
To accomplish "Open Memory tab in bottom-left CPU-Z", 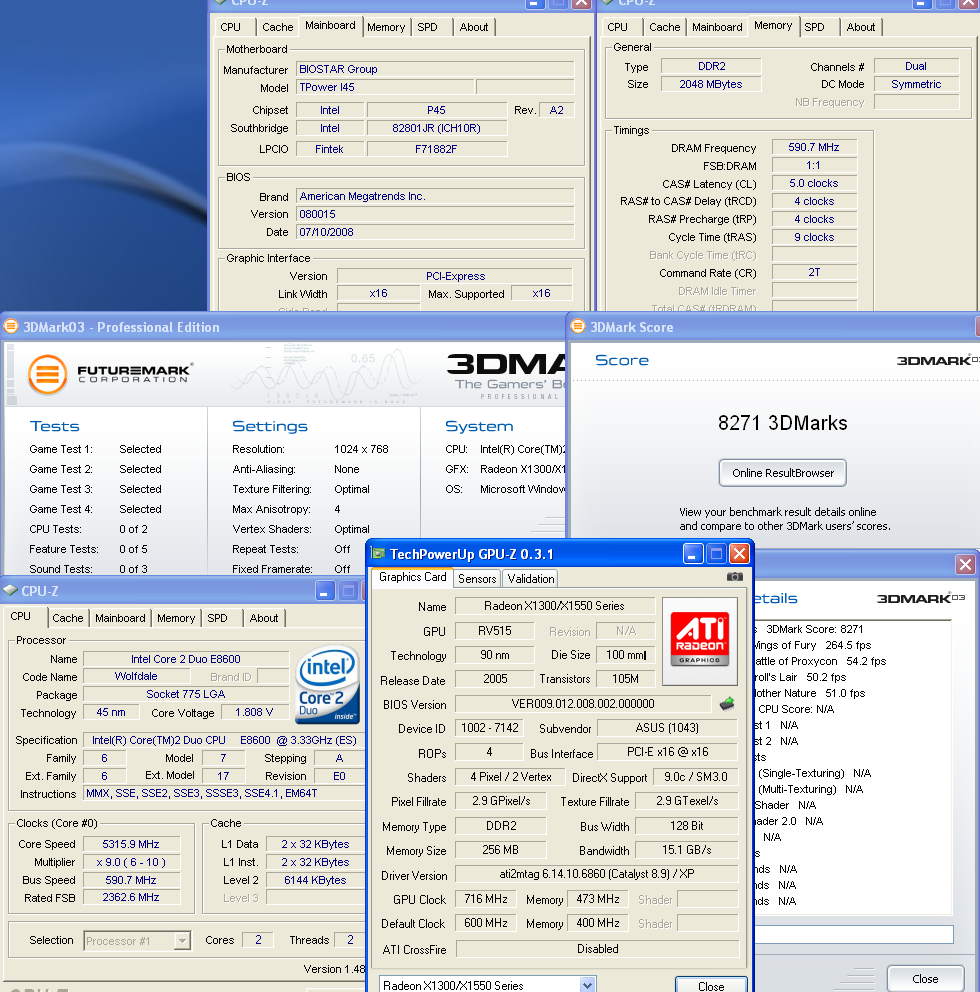I will (176, 618).
